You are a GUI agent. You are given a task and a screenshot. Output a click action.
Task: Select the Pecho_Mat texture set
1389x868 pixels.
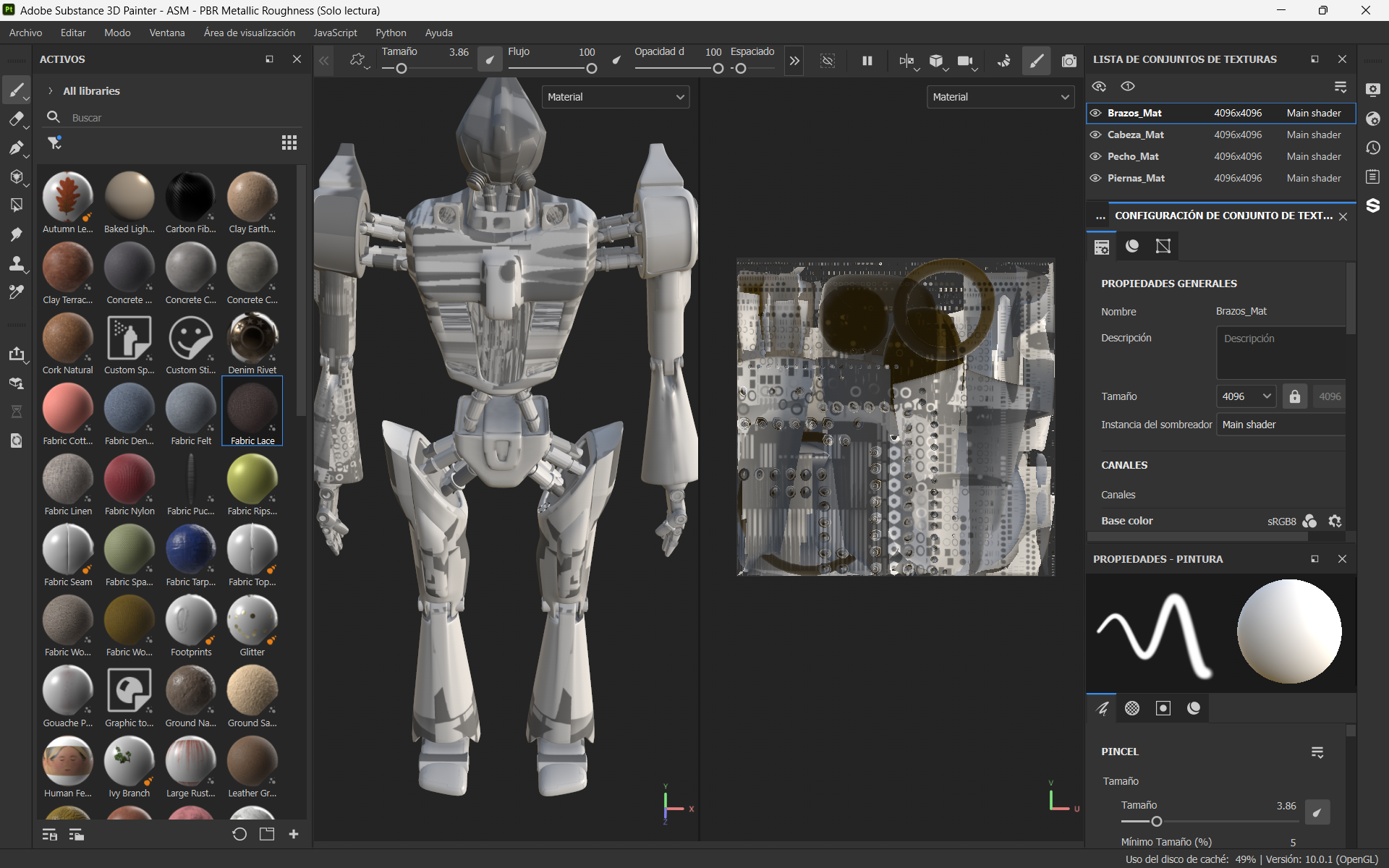[1133, 156]
